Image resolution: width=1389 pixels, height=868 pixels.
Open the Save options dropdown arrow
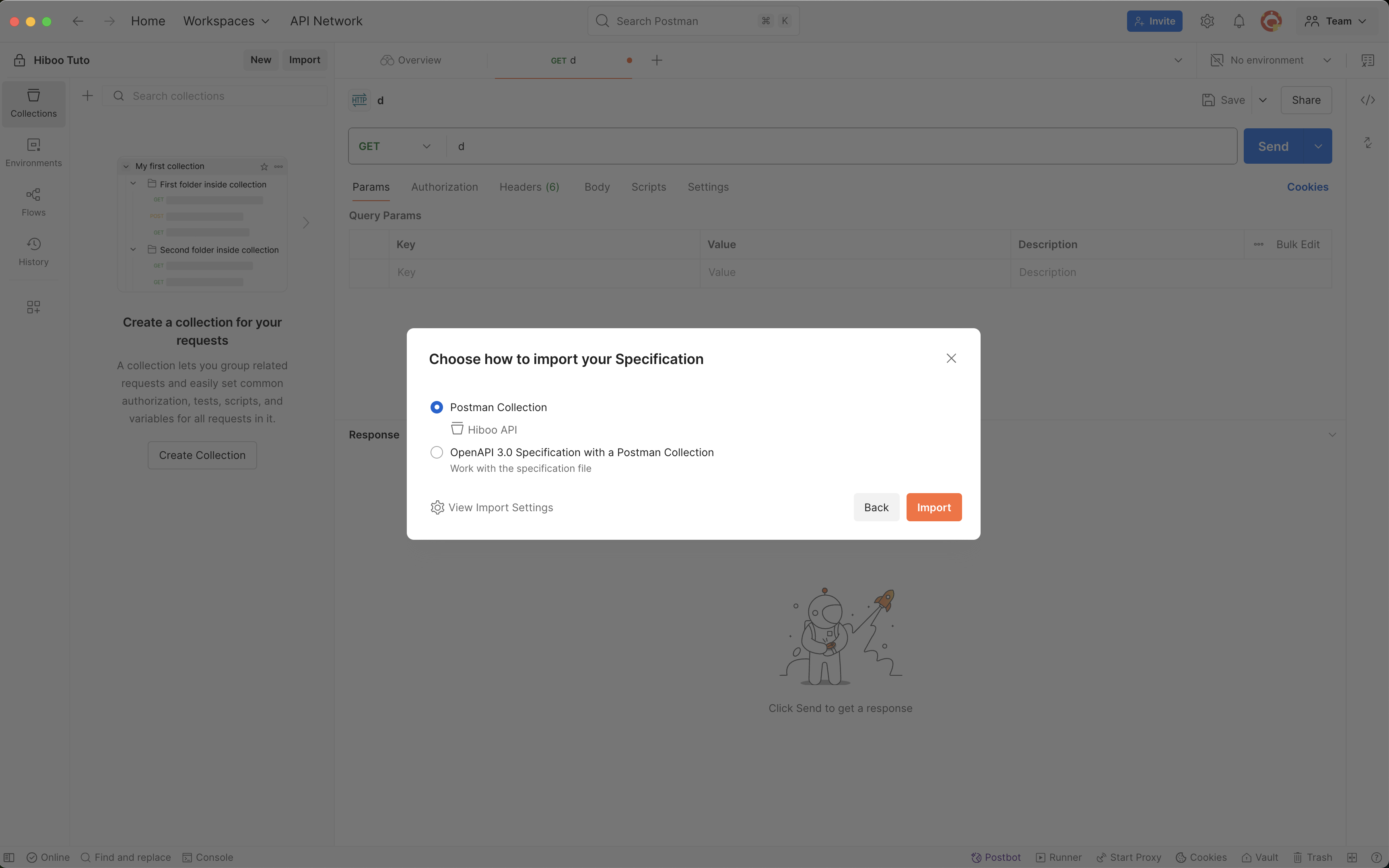1263,100
